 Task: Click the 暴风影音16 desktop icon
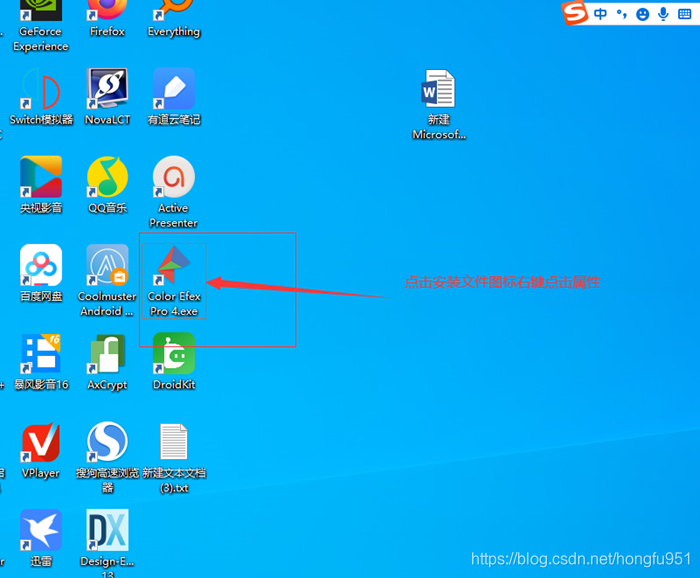point(41,362)
